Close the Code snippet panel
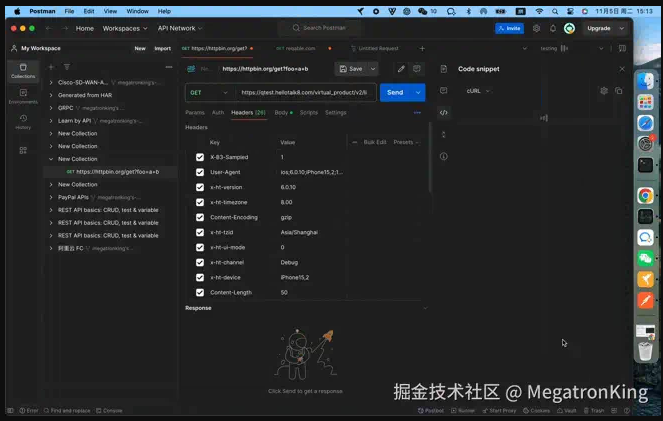This screenshot has width=663, height=421. click(622, 69)
